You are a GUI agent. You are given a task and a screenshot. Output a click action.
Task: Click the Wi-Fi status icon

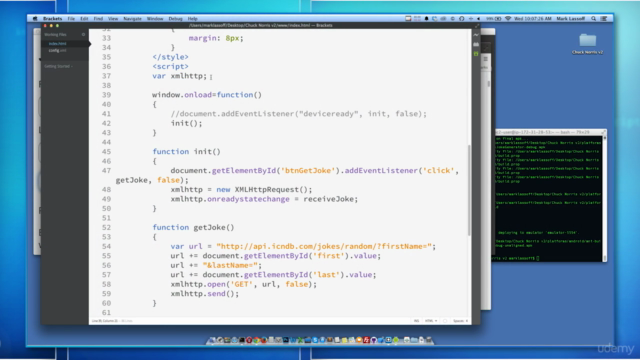[508, 19]
